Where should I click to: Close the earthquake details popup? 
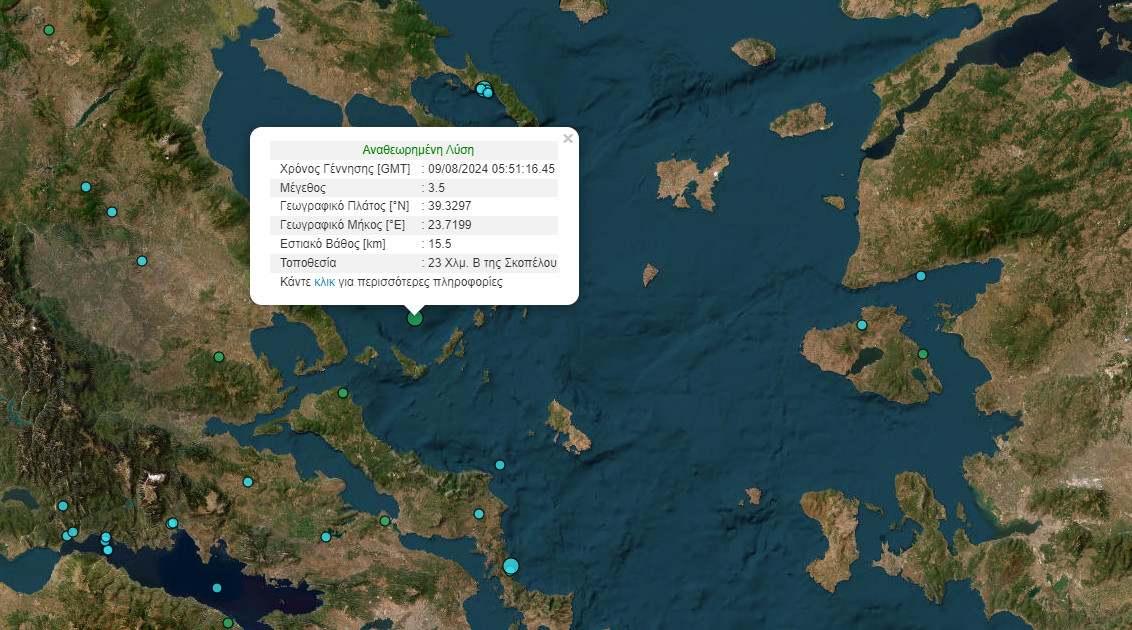568,139
